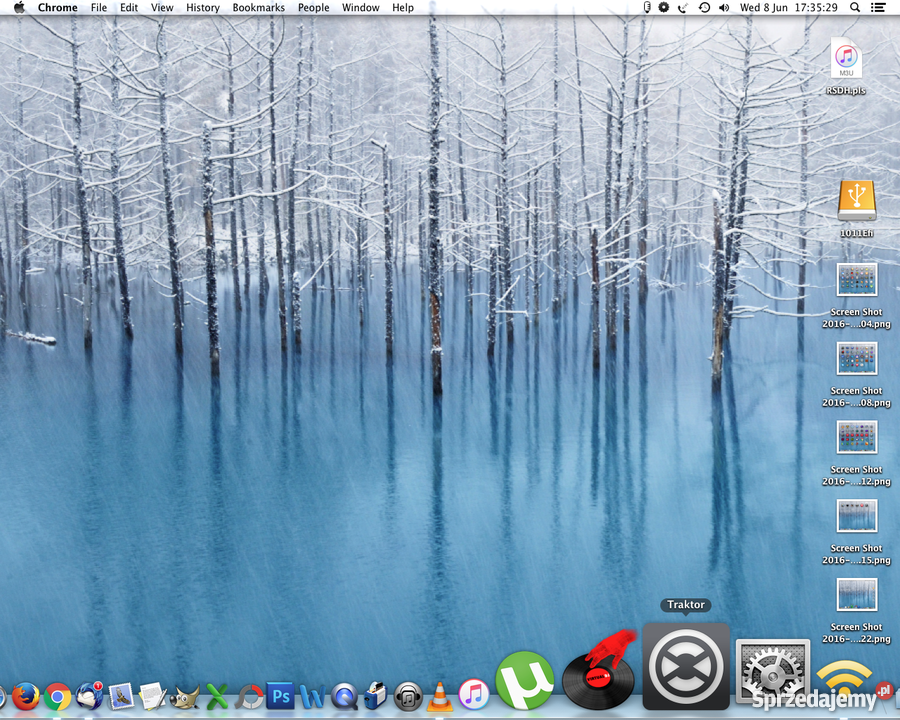
Task: Open GIMP in the Dock
Action: point(187,695)
